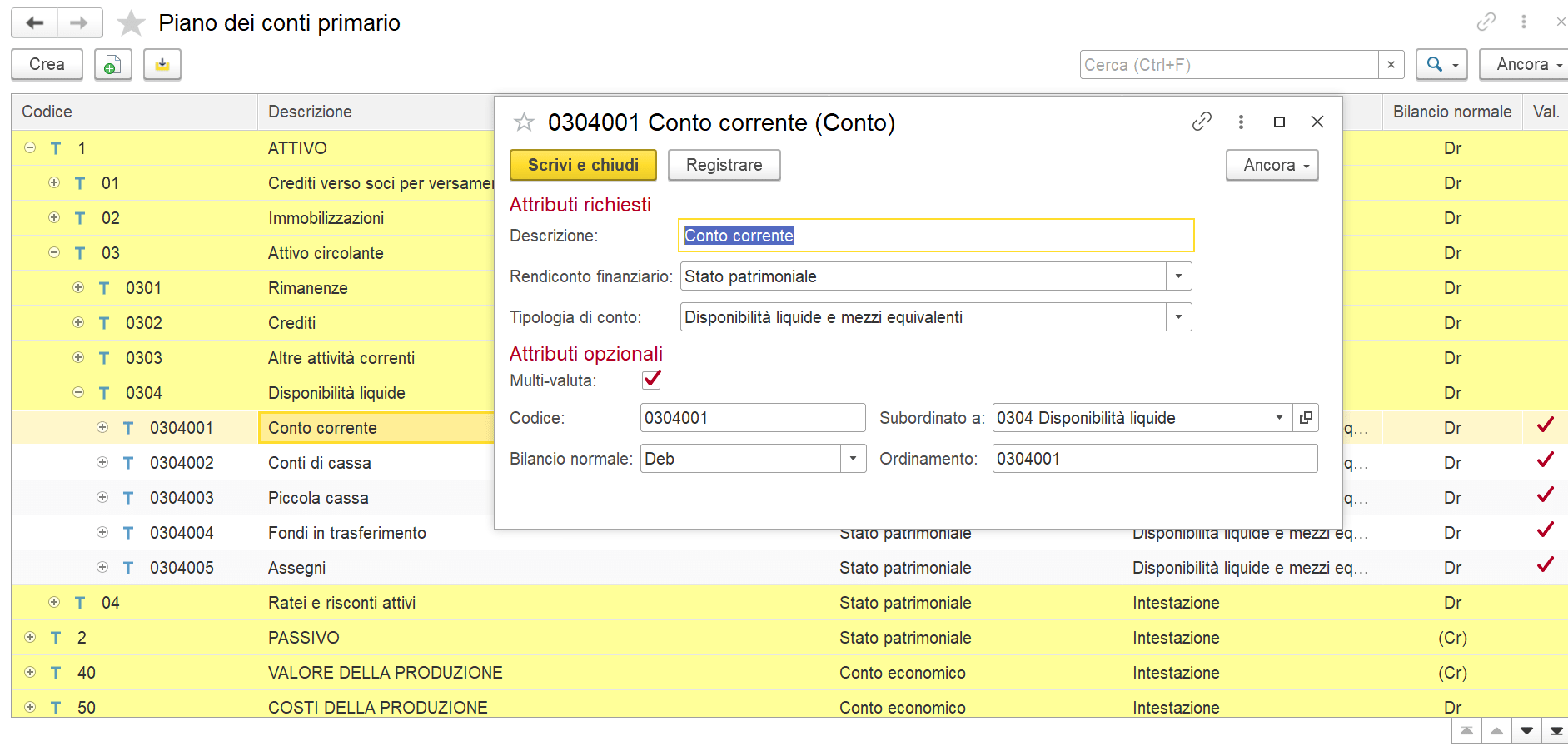Image resolution: width=1568 pixels, height=746 pixels.
Task: Click the download-to-folder toolbar icon
Action: click(x=162, y=64)
